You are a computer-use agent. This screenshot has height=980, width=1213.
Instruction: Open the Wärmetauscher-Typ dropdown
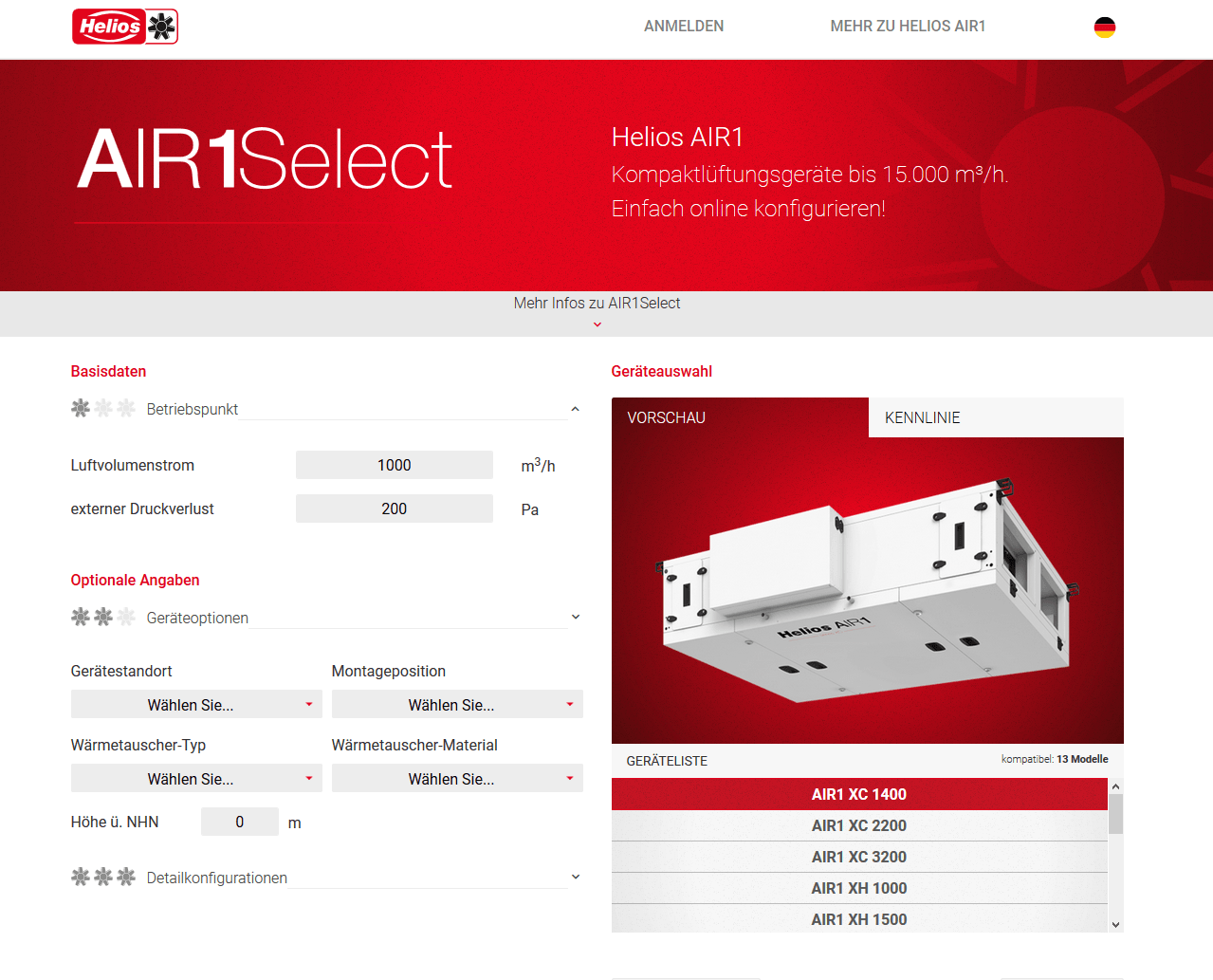click(195, 778)
